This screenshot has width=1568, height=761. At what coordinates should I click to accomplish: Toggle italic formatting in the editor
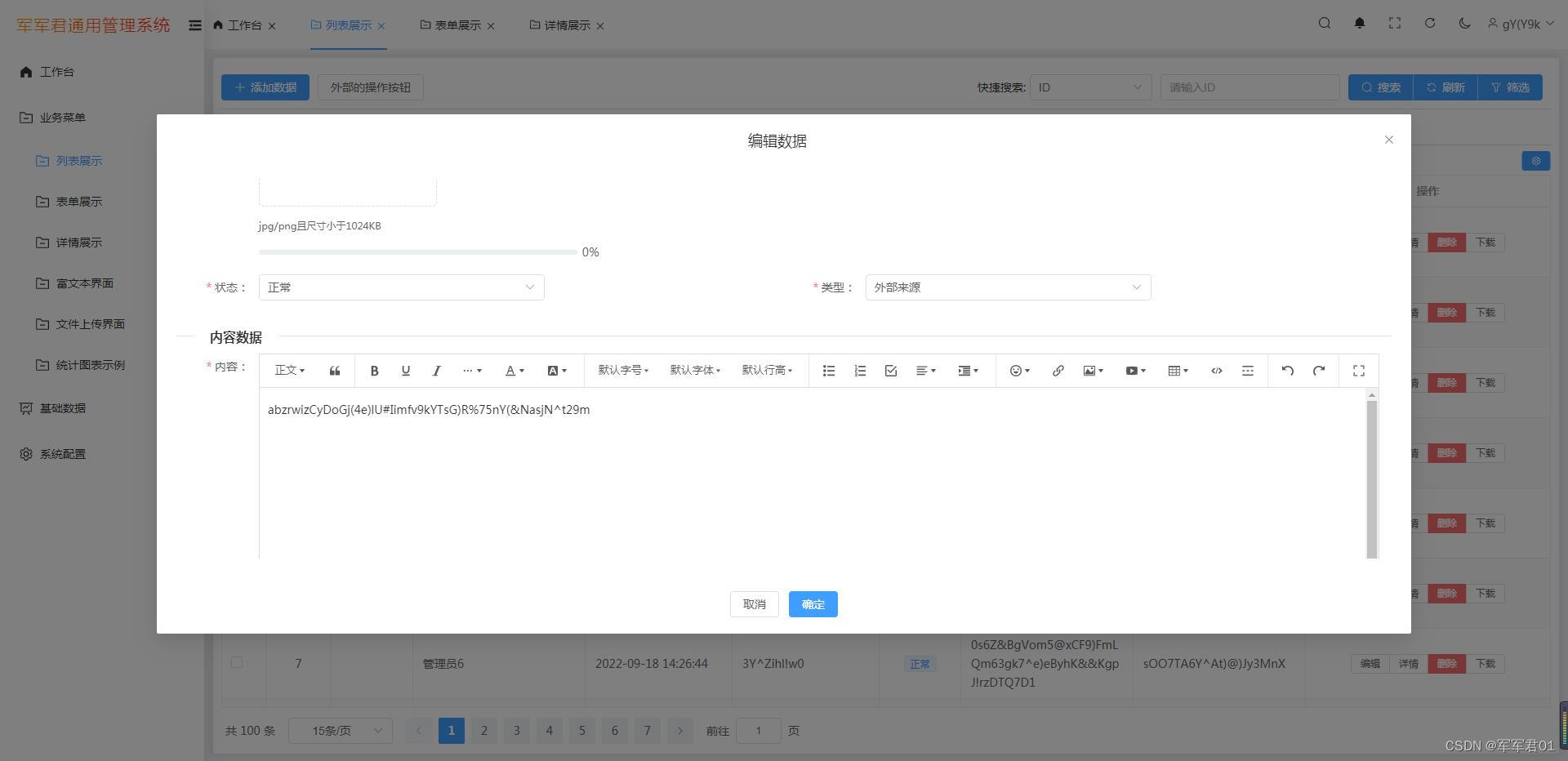tap(436, 371)
